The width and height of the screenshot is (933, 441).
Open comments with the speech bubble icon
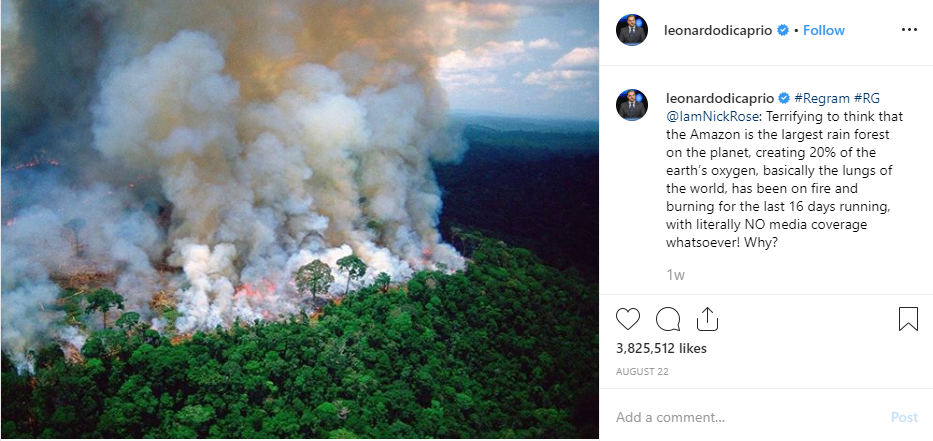(x=668, y=319)
